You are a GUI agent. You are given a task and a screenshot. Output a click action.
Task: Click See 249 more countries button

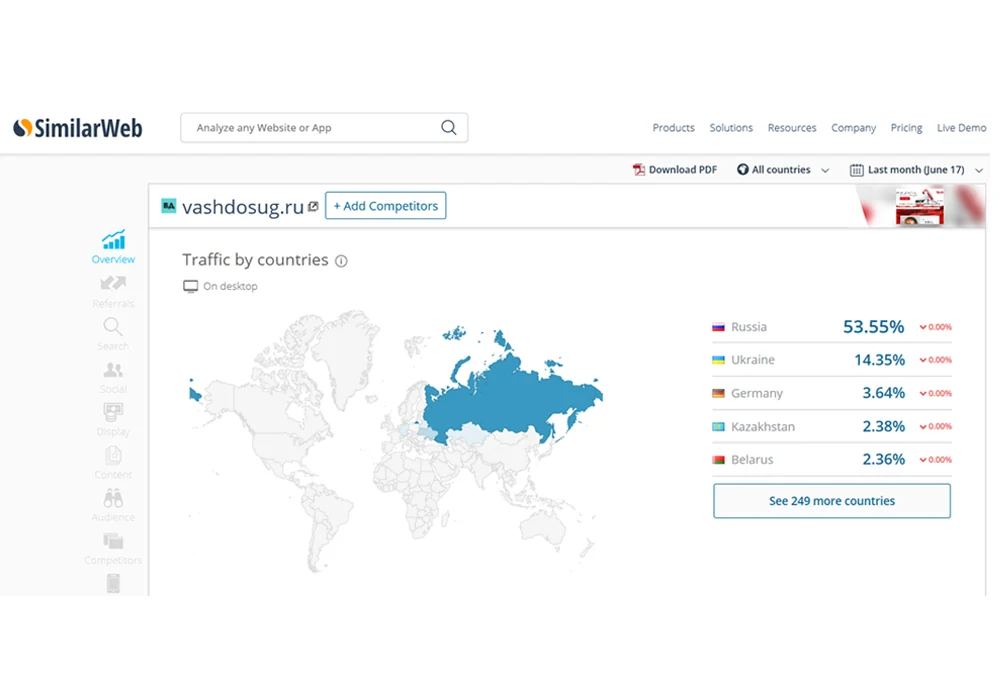[x=832, y=500]
